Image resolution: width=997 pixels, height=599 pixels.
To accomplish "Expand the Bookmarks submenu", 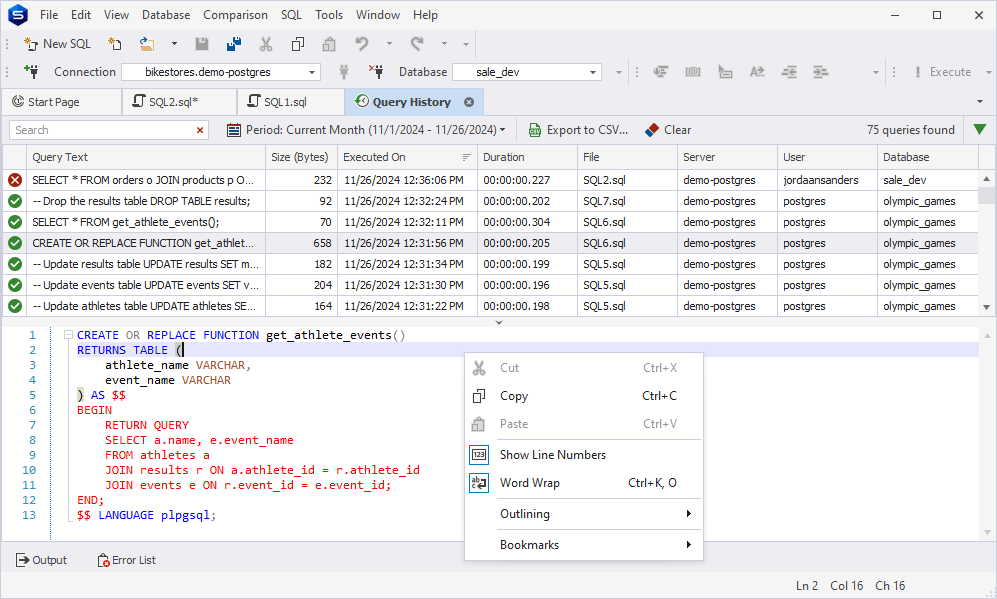I will click(584, 545).
